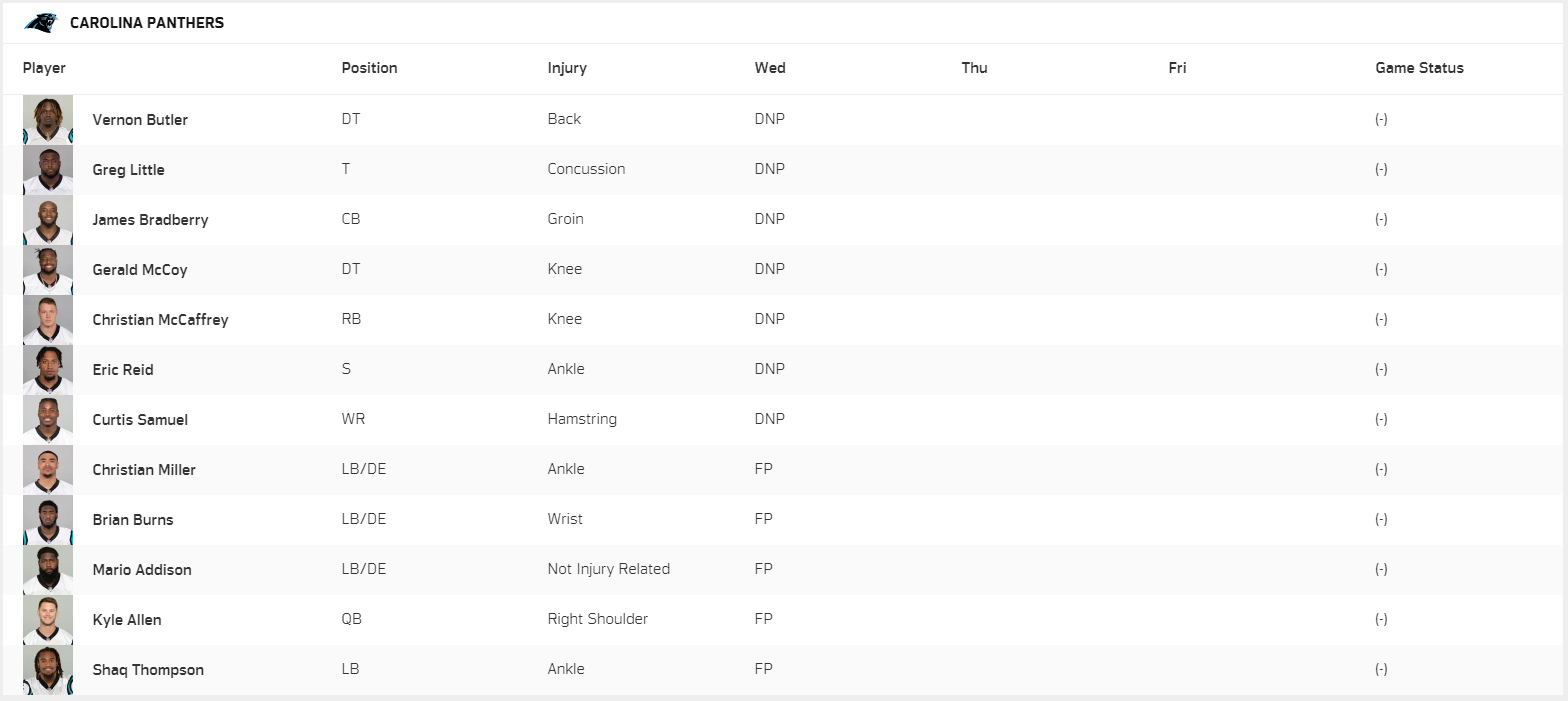Click the Brian Burns name link
Screen dimensions: 1568x701
click(x=133, y=520)
